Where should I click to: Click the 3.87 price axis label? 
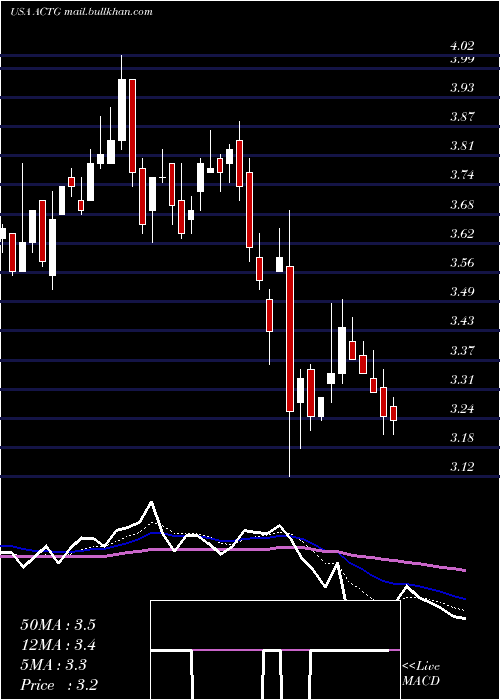coord(462,117)
